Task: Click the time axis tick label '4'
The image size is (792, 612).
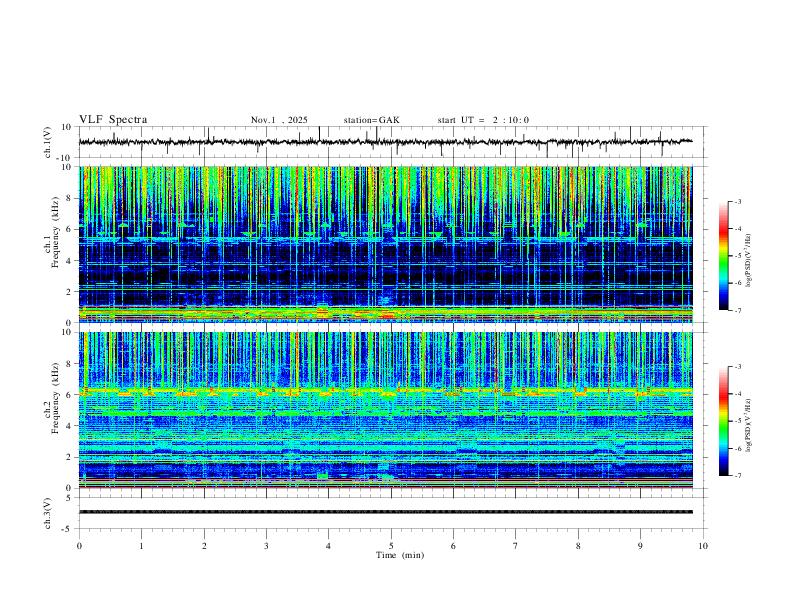Action: (x=329, y=546)
